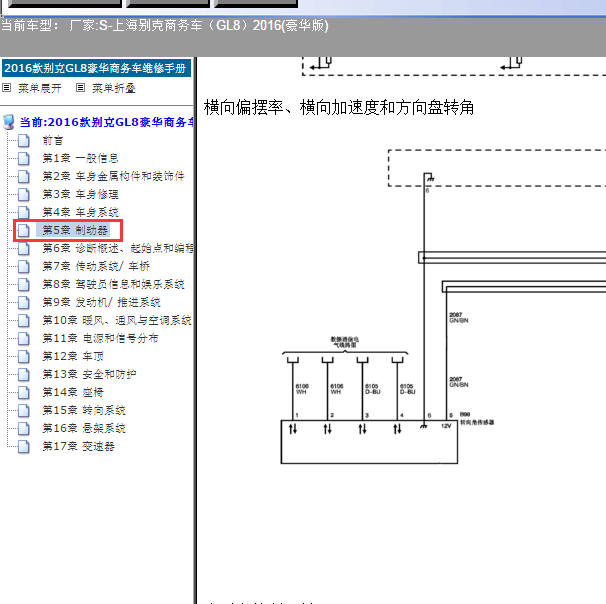Open 第2章 车身金属构件和装饰件
This screenshot has height=604, width=606.
pos(113,176)
